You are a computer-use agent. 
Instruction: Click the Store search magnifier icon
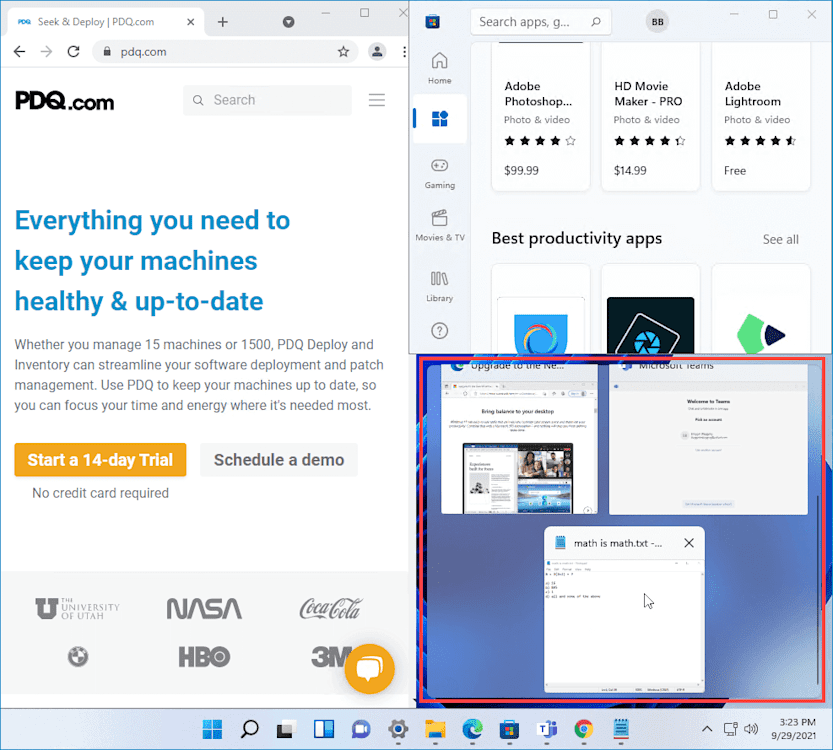point(596,22)
